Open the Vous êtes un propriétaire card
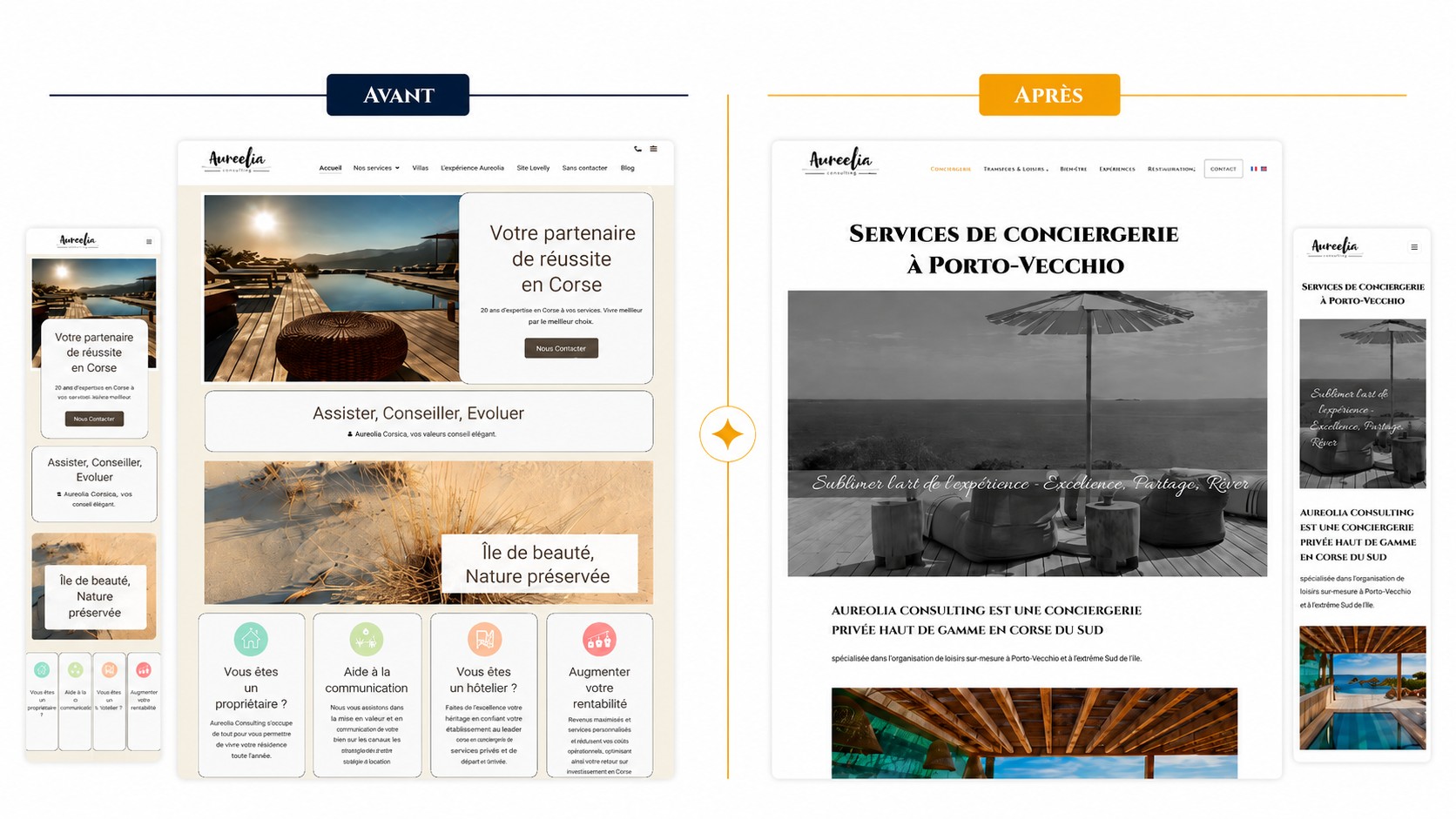The image size is (1456, 819). pos(251,695)
